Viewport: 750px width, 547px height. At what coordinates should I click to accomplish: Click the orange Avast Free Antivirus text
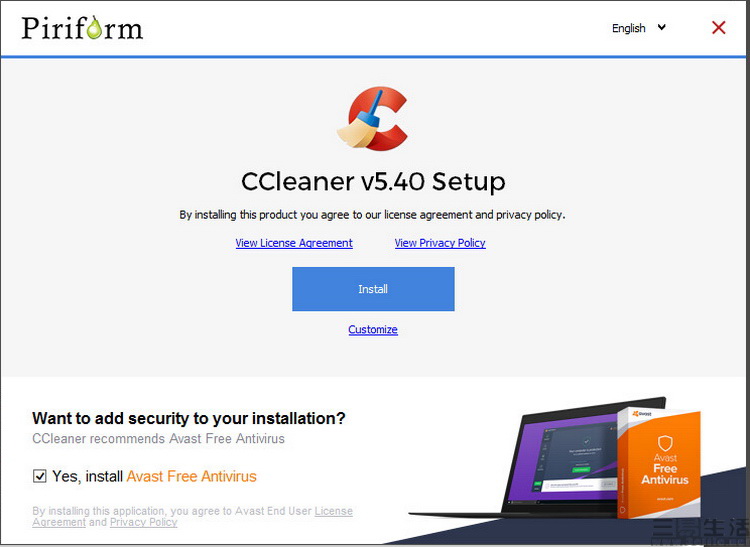click(191, 476)
